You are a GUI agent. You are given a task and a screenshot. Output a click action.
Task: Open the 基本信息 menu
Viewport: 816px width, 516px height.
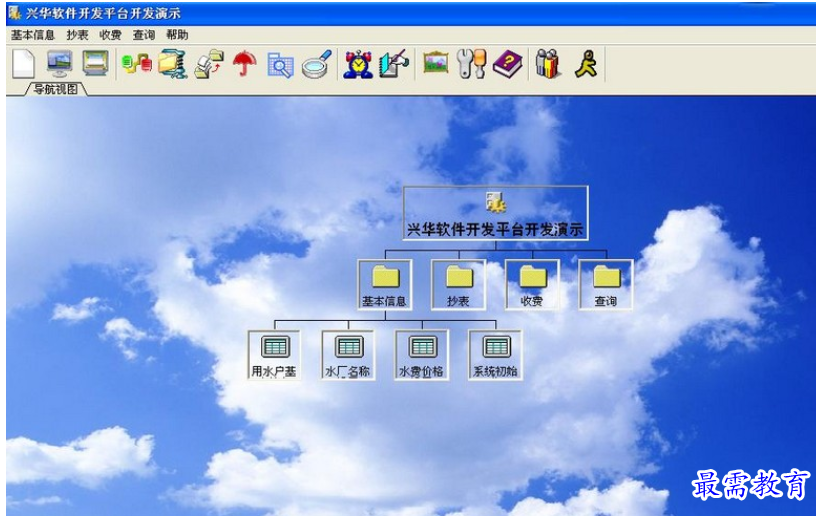(x=33, y=35)
